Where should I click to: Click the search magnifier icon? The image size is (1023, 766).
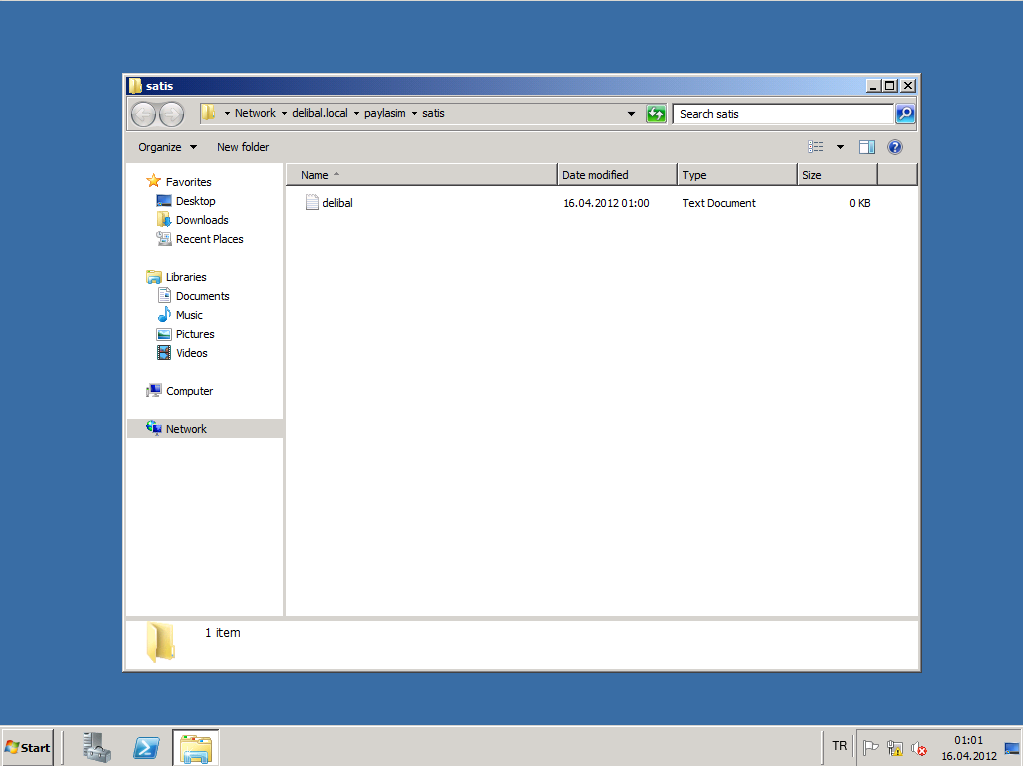point(904,114)
